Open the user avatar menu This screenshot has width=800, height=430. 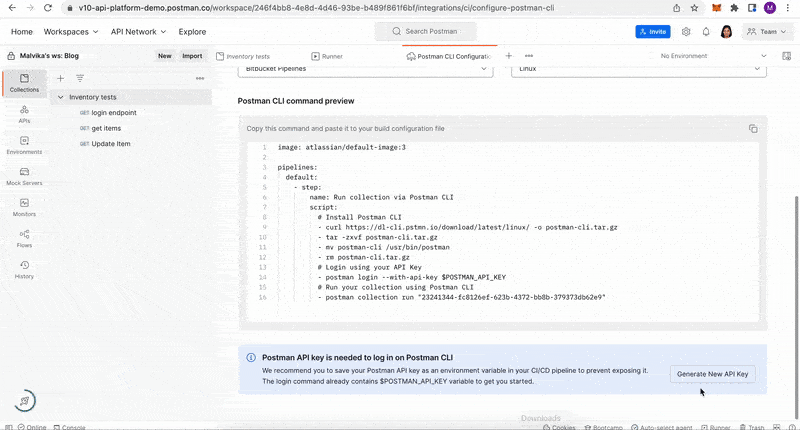coord(726,32)
